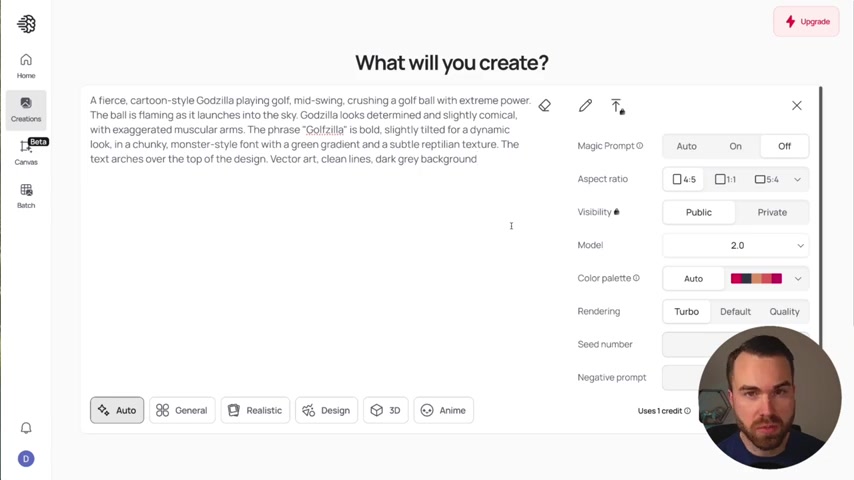Choose Quality rendering option
The image size is (854, 480).
tap(784, 312)
